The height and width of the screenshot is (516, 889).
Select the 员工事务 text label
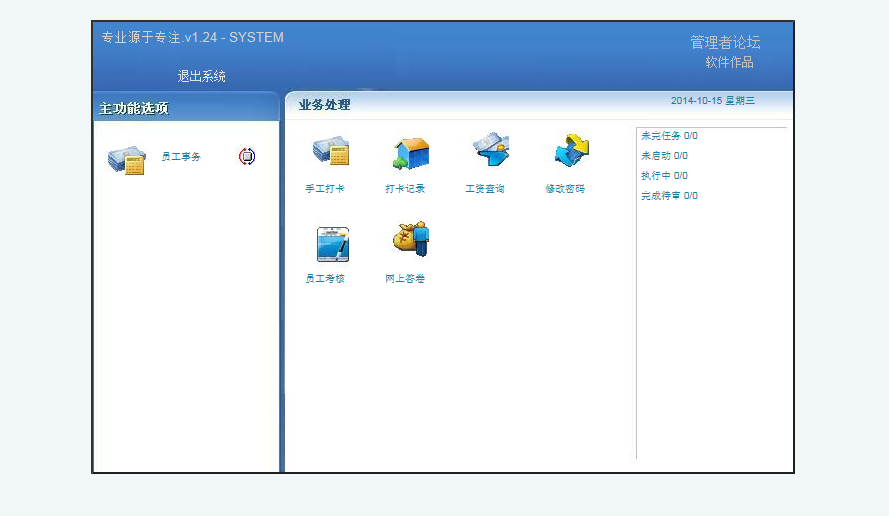(181, 157)
